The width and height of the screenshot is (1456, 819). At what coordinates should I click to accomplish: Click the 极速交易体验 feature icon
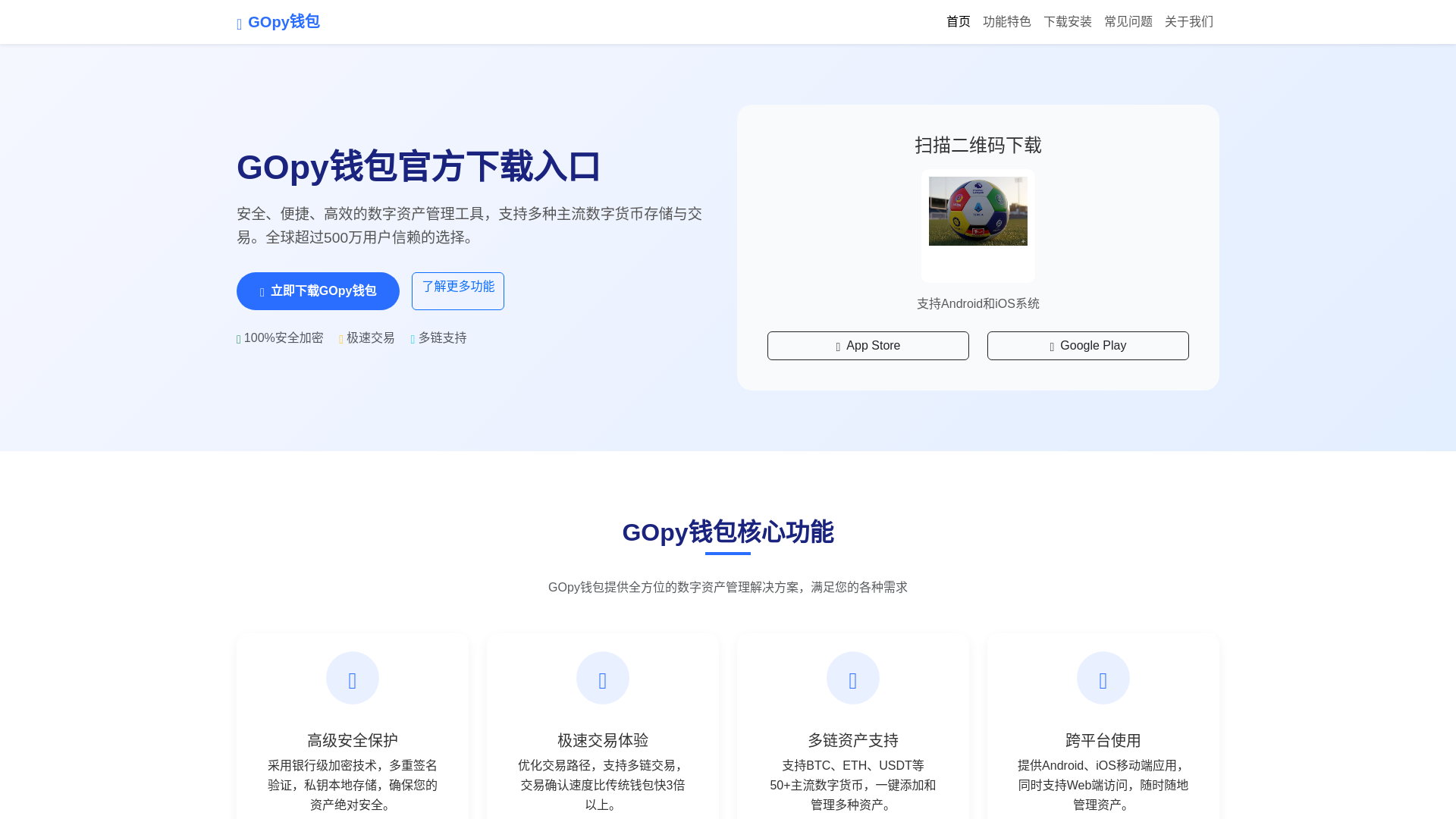pyautogui.click(x=603, y=678)
